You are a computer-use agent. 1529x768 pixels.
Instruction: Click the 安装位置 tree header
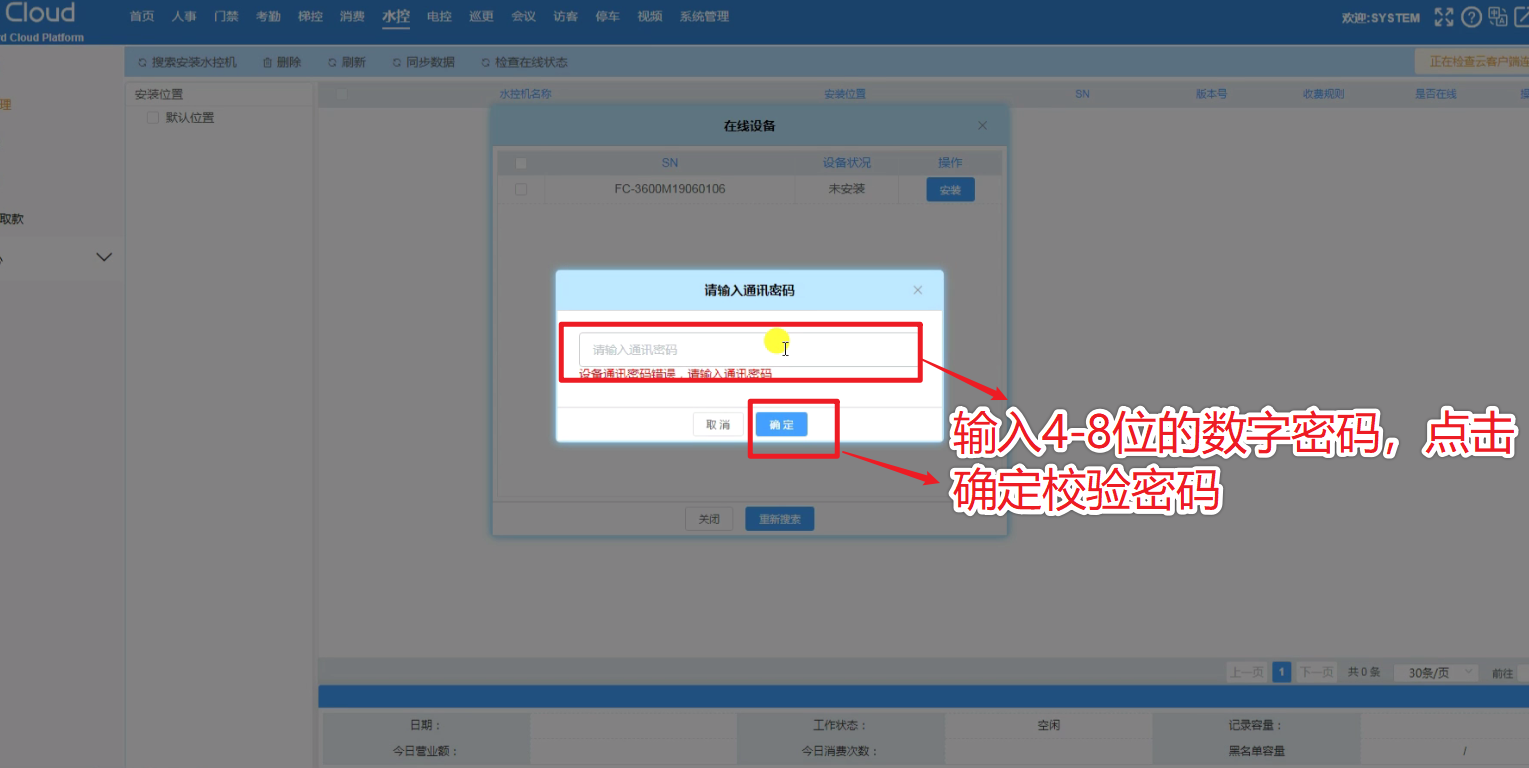click(x=159, y=95)
